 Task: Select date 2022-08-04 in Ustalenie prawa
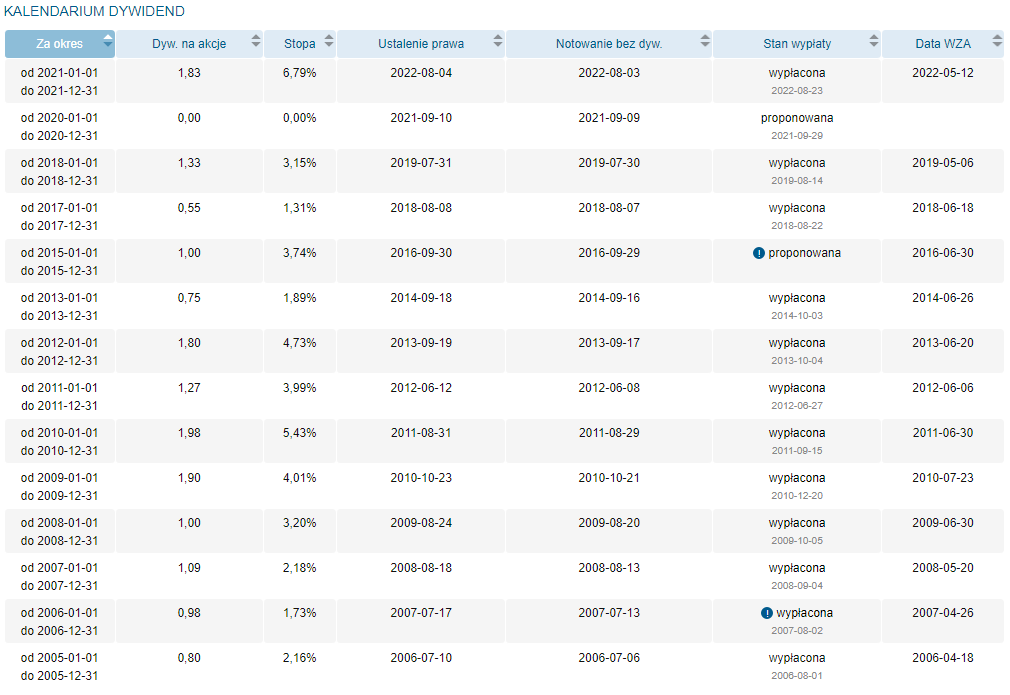(x=421, y=73)
